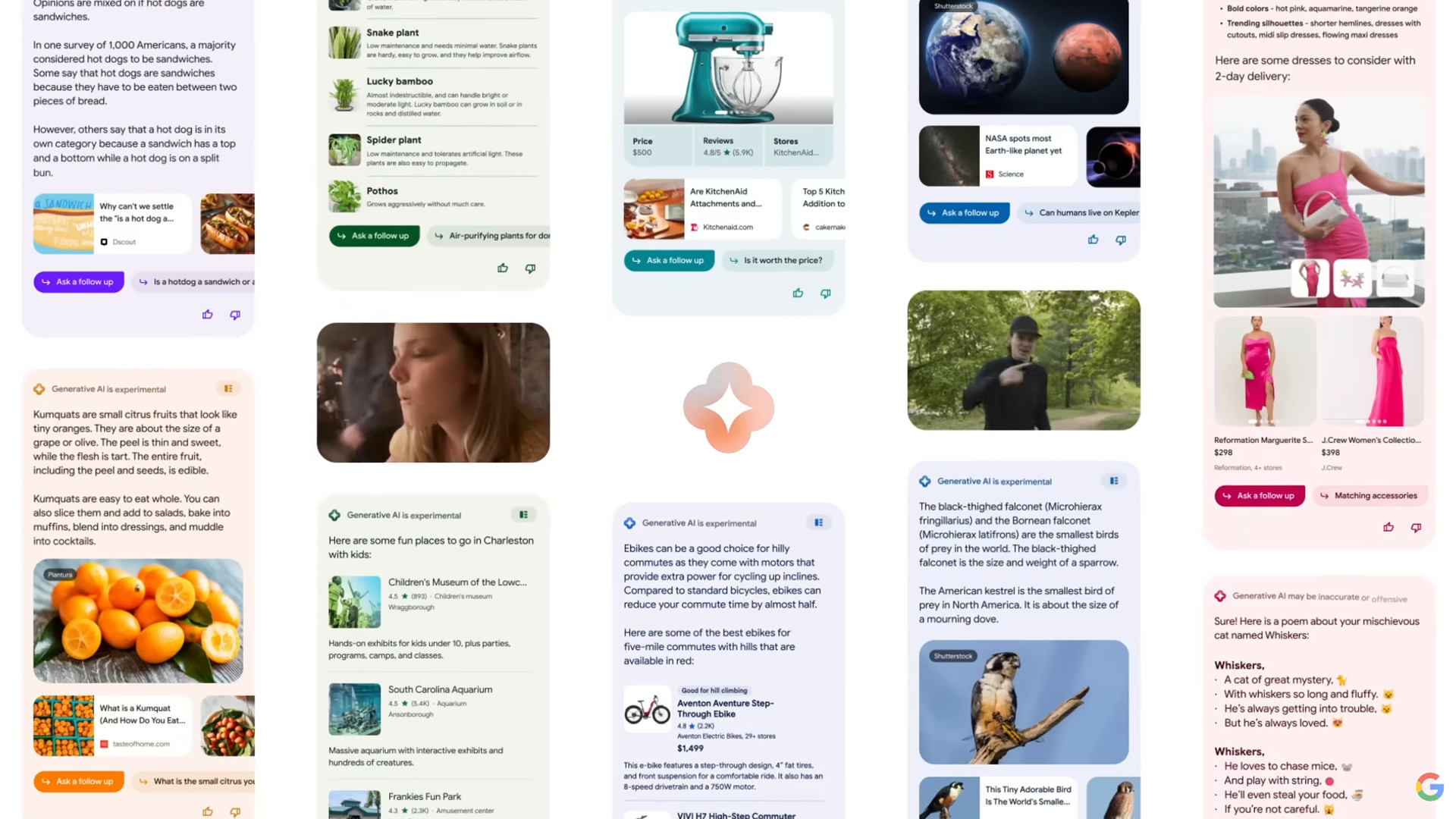The height and width of the screenshot is (819, 1456).
Task: Click the three-dot menu icon on falconets AI result
Action: pyautogui.click(x=1114, y=480)
